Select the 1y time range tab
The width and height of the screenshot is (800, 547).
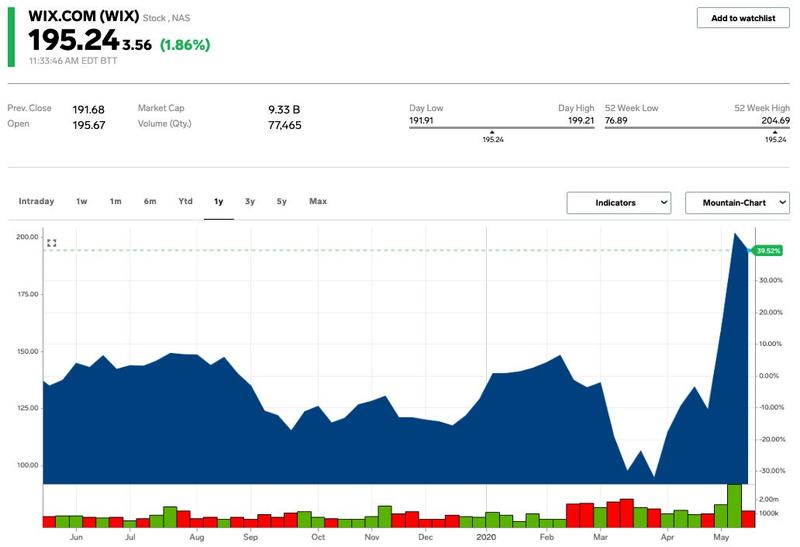pos(218,202)
